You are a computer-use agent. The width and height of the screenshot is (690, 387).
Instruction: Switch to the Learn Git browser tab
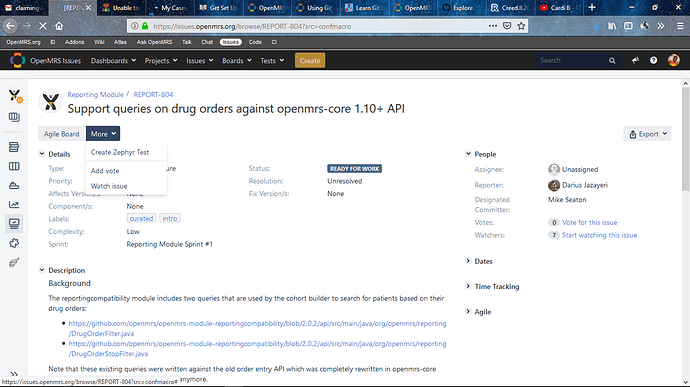(363, 7)
